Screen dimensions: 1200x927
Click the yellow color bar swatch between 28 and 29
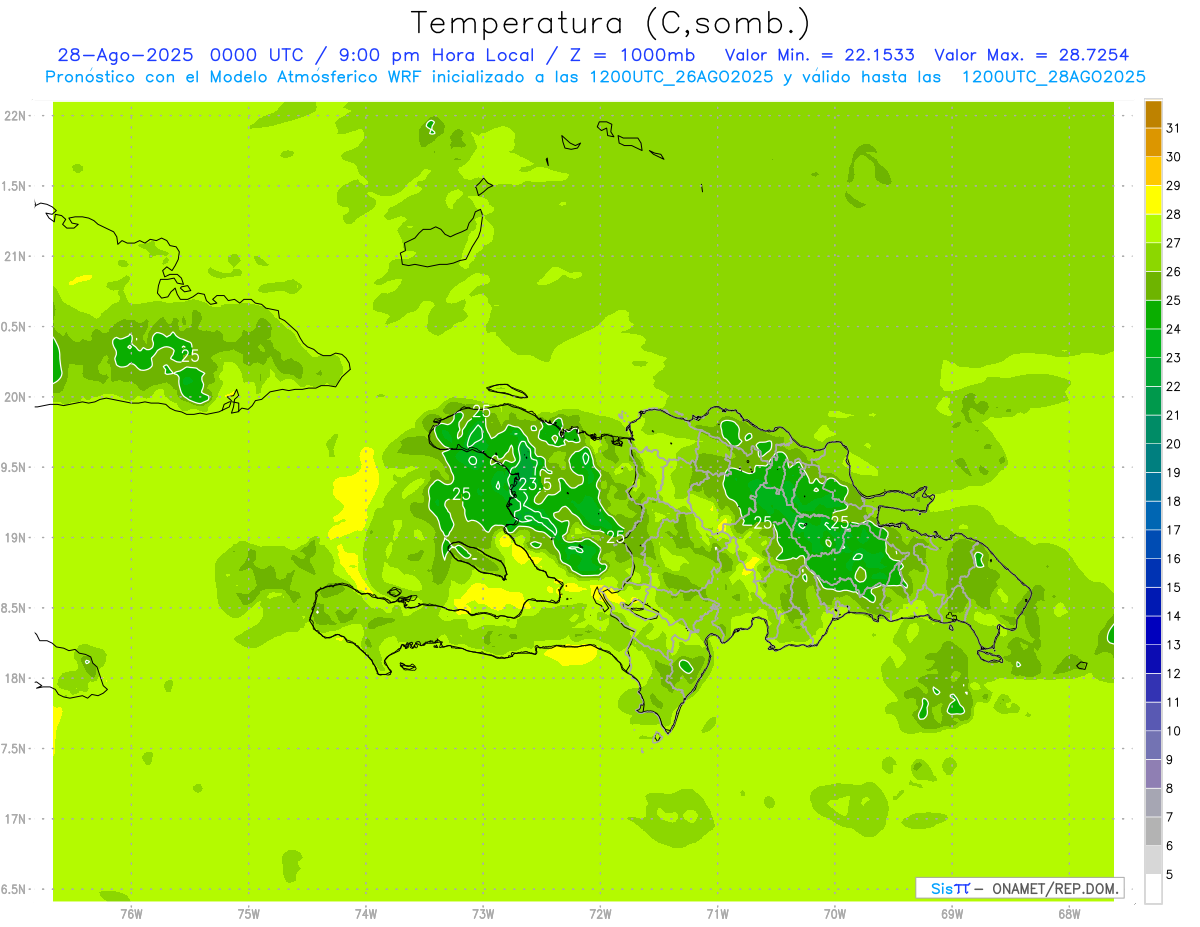pos(1153,200)
